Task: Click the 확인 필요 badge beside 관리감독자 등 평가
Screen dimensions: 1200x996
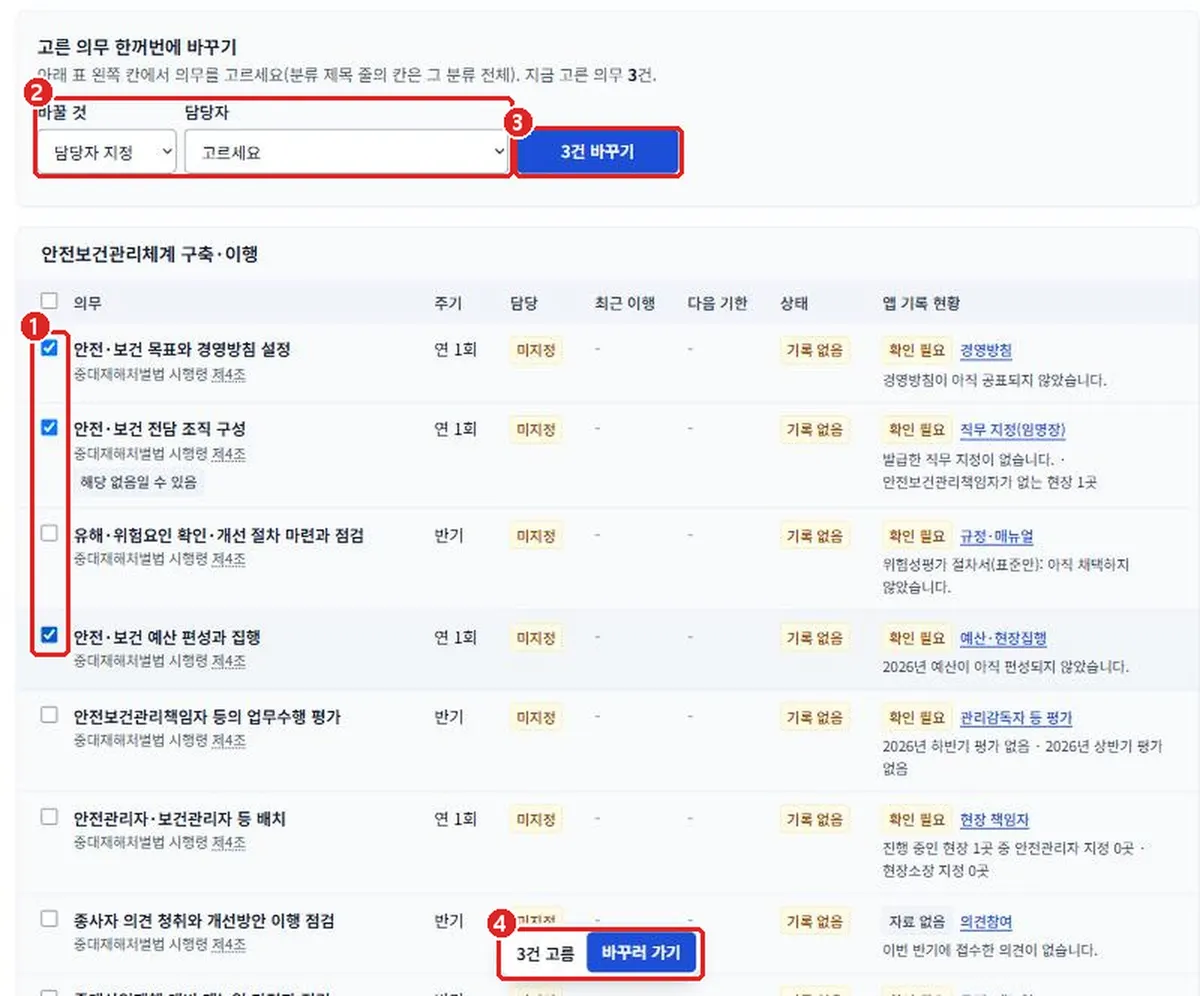Action: [x=915, y=717]
